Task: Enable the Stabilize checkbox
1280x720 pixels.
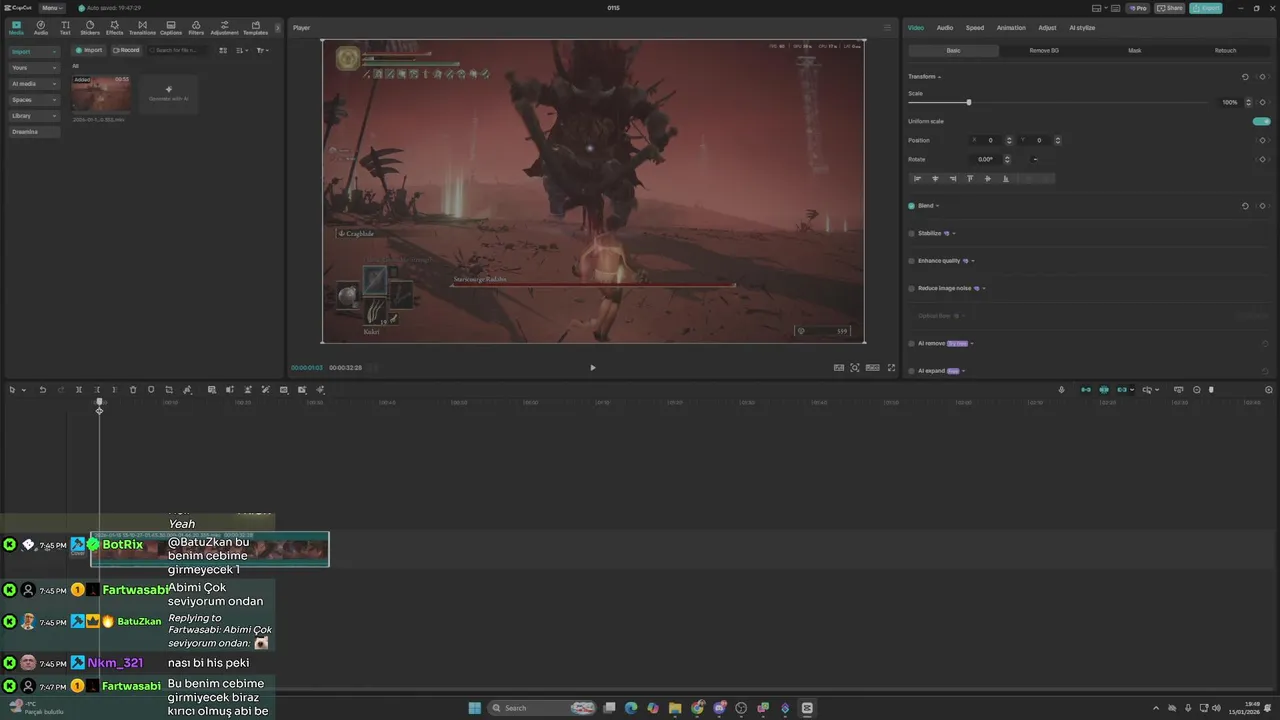Action: tap(911, 233)
